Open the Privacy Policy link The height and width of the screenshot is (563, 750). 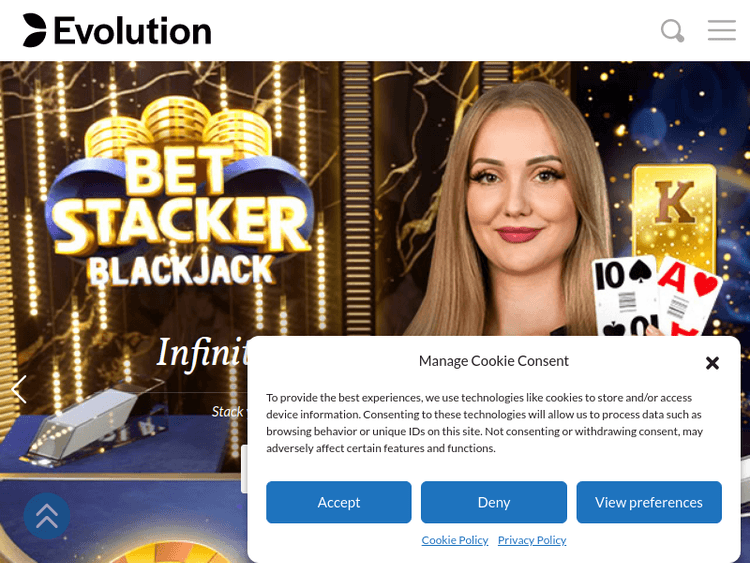(532, 540)
